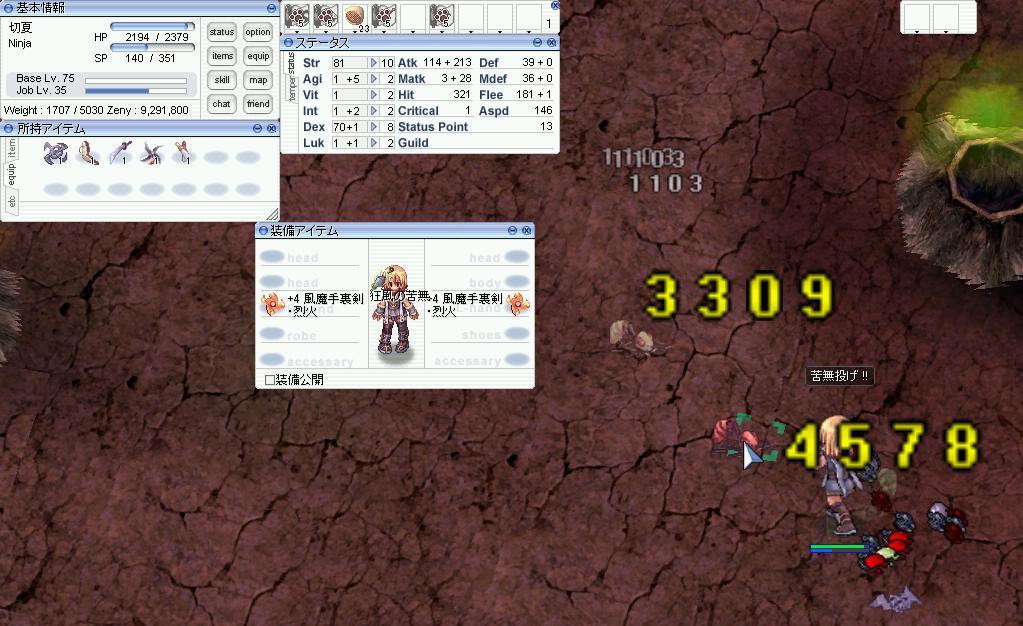
Task: Click the Ninja job label
Action: coord(20,44)
